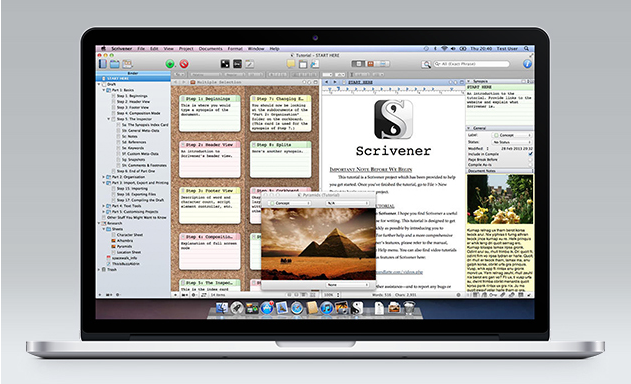Expand the Trash folder in binder
The height and width of the screenshot is (384, 631).
pos(99,269)
